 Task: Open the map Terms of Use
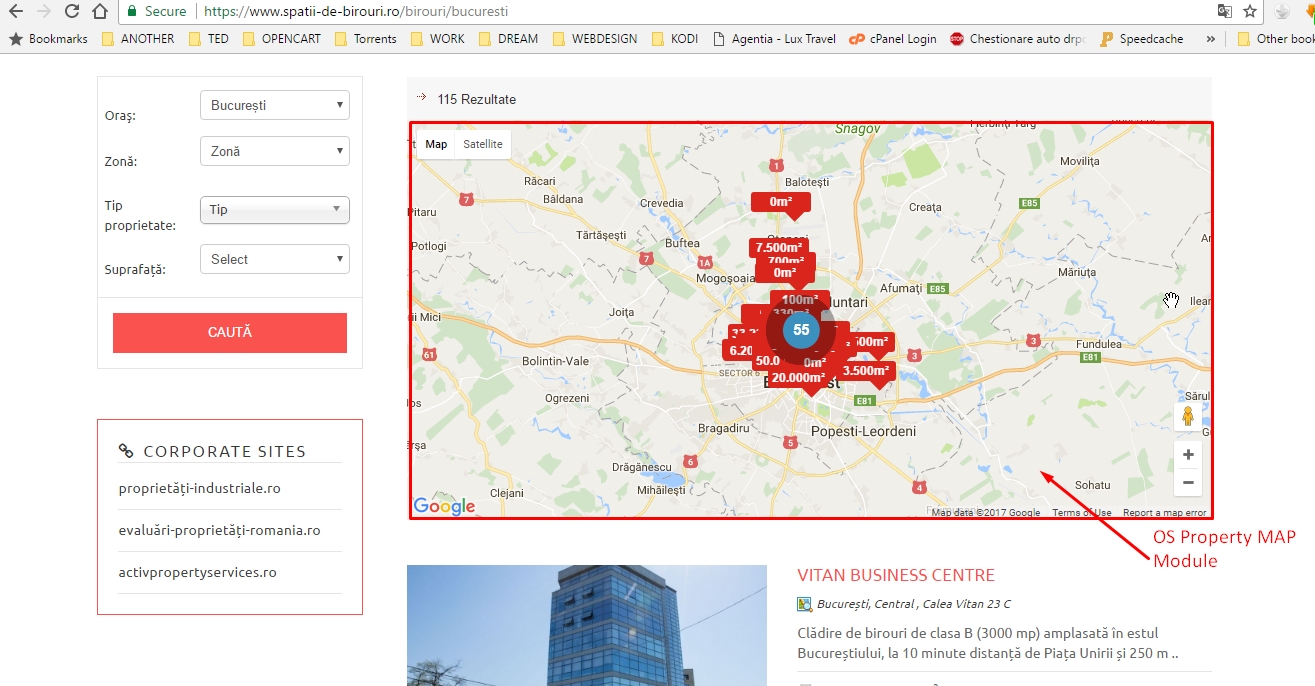point(1082,513)
